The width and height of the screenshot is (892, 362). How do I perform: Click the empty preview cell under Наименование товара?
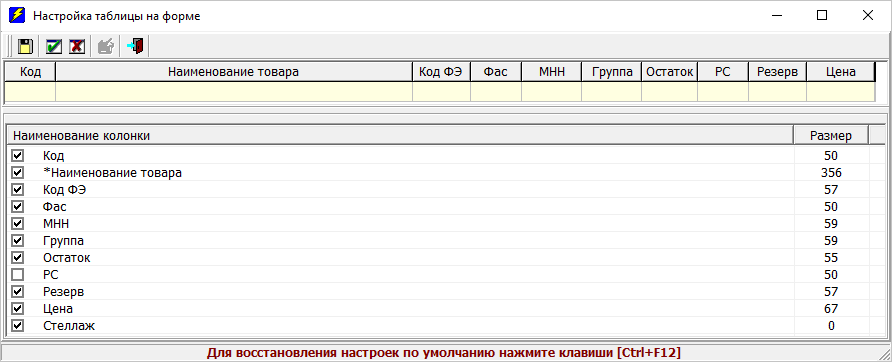click(234, 92)
